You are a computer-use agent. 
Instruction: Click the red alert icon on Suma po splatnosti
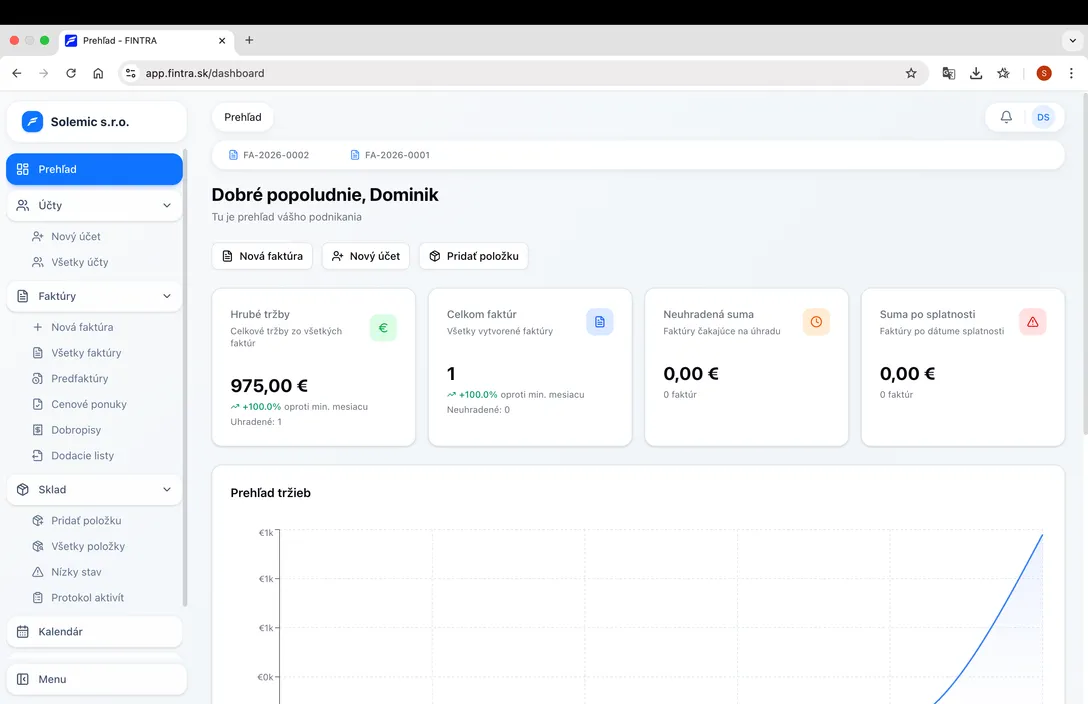(x=1033, y=321)
